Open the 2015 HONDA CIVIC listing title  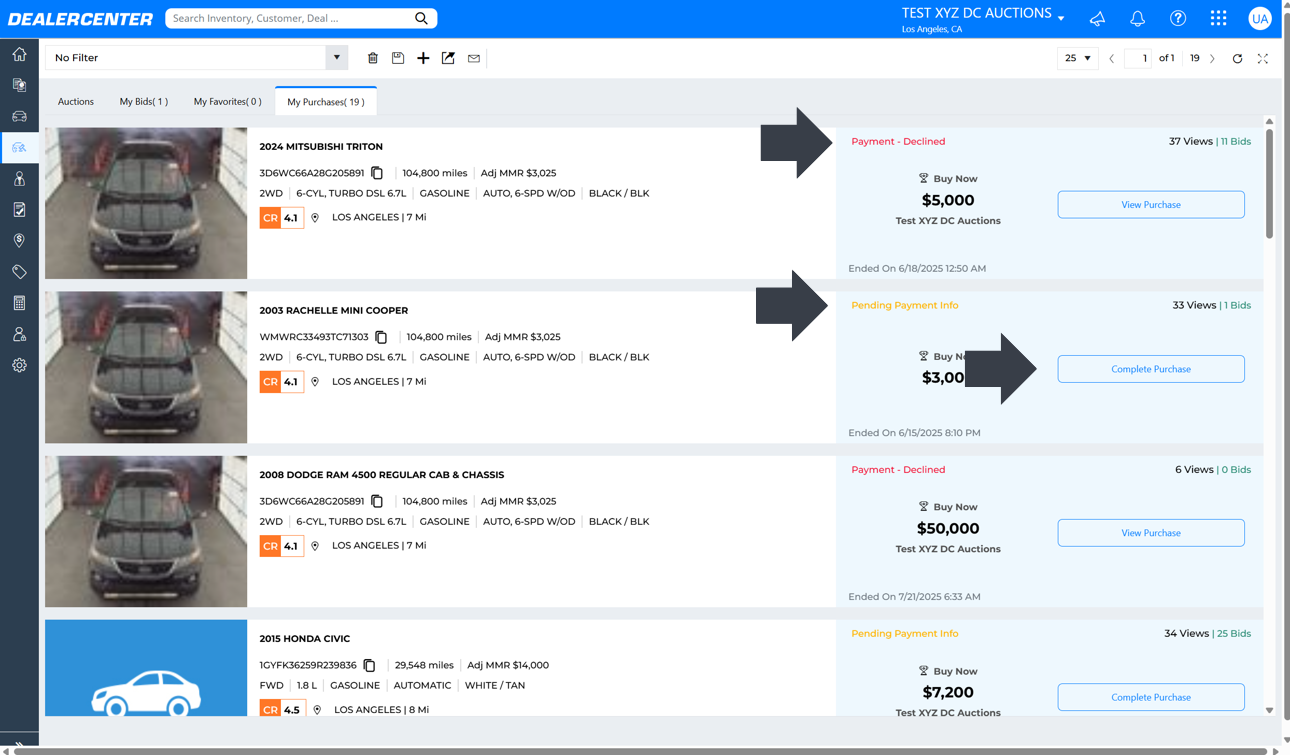coord(305,638)
